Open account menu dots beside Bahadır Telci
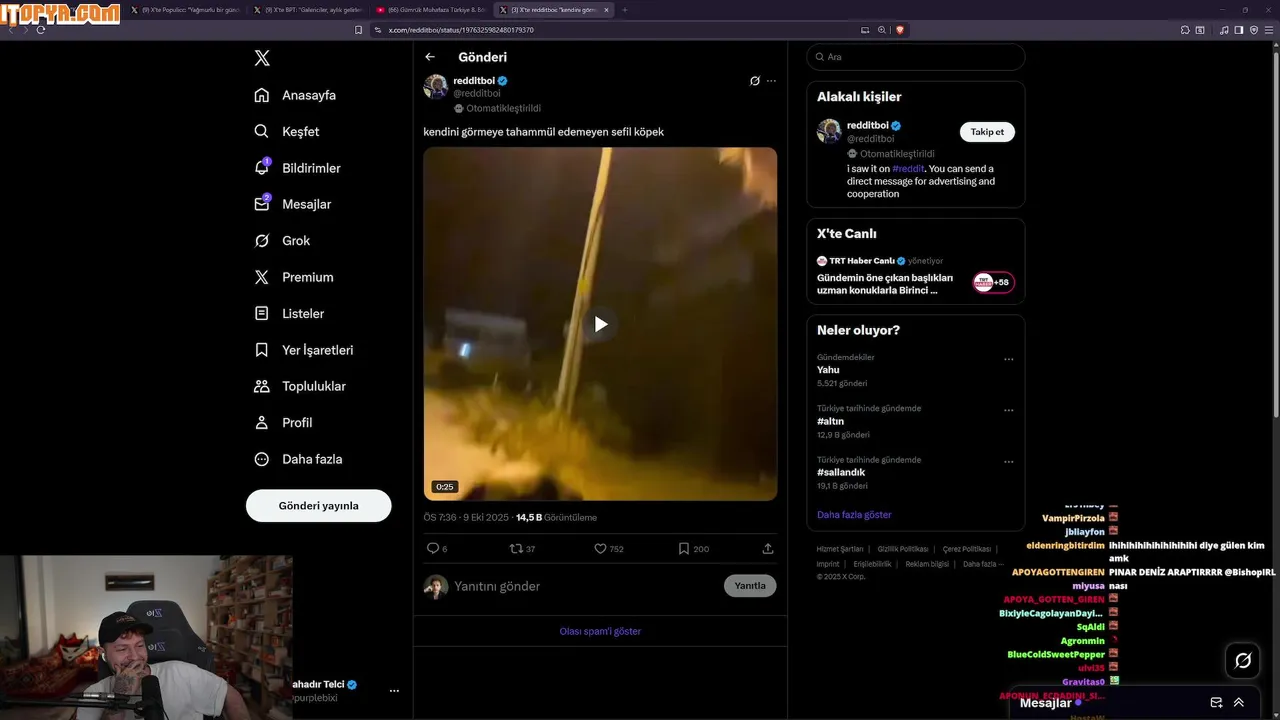 click(394, 691)
